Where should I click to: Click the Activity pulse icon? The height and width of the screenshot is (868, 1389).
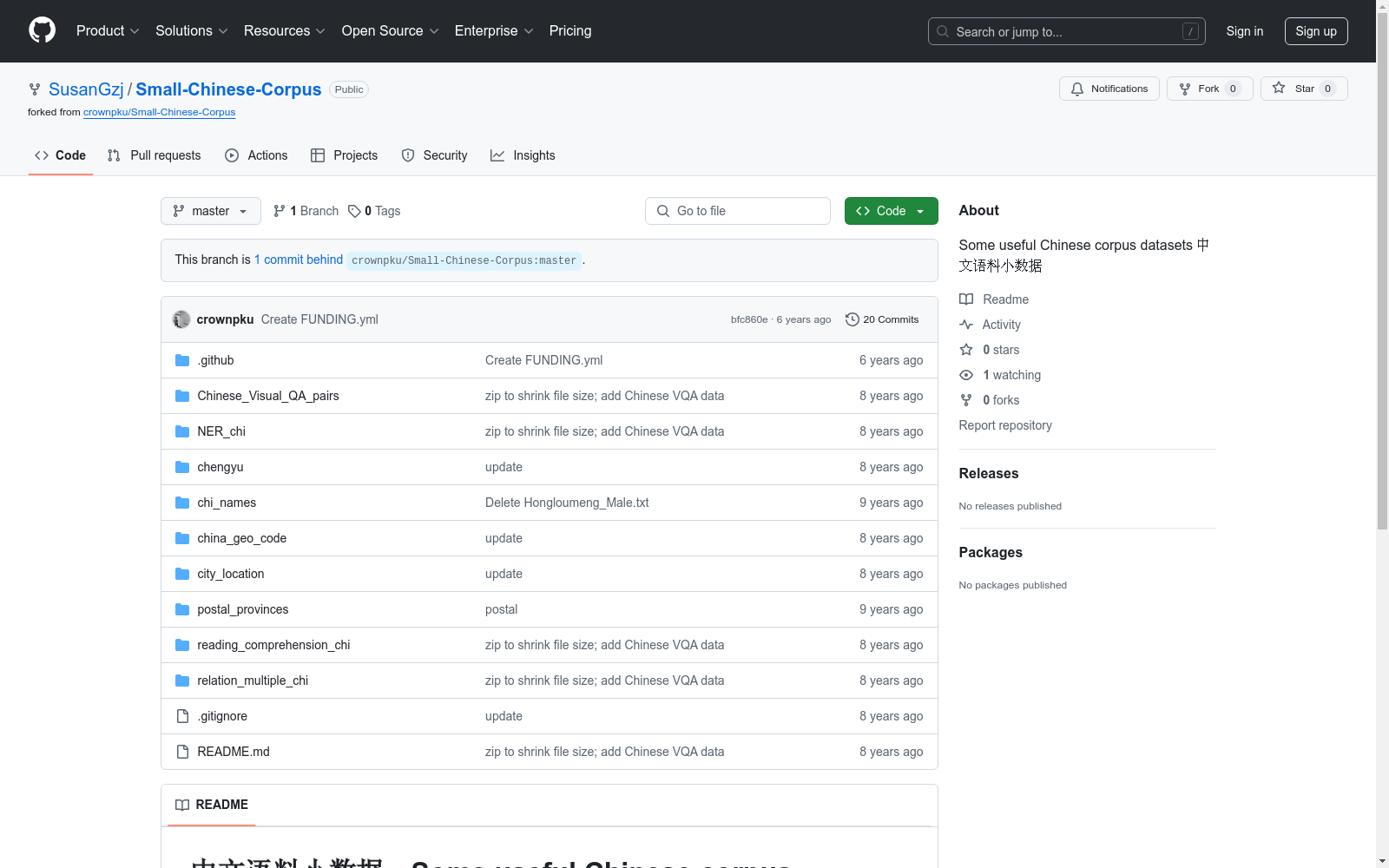pyautogui.click(x=966, y=325)
